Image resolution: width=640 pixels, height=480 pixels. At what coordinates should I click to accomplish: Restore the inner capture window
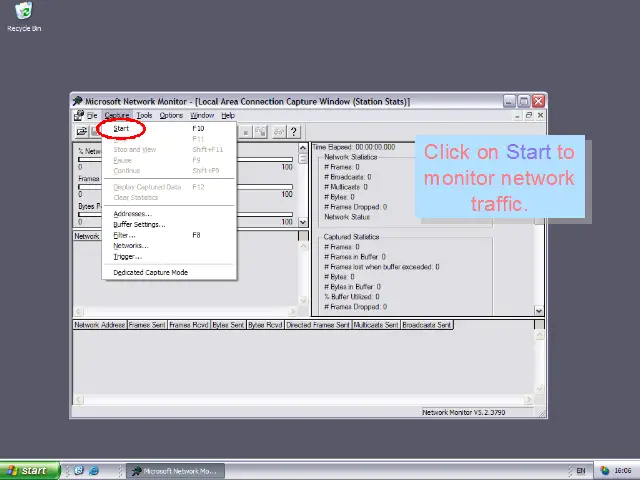(529, 116)
